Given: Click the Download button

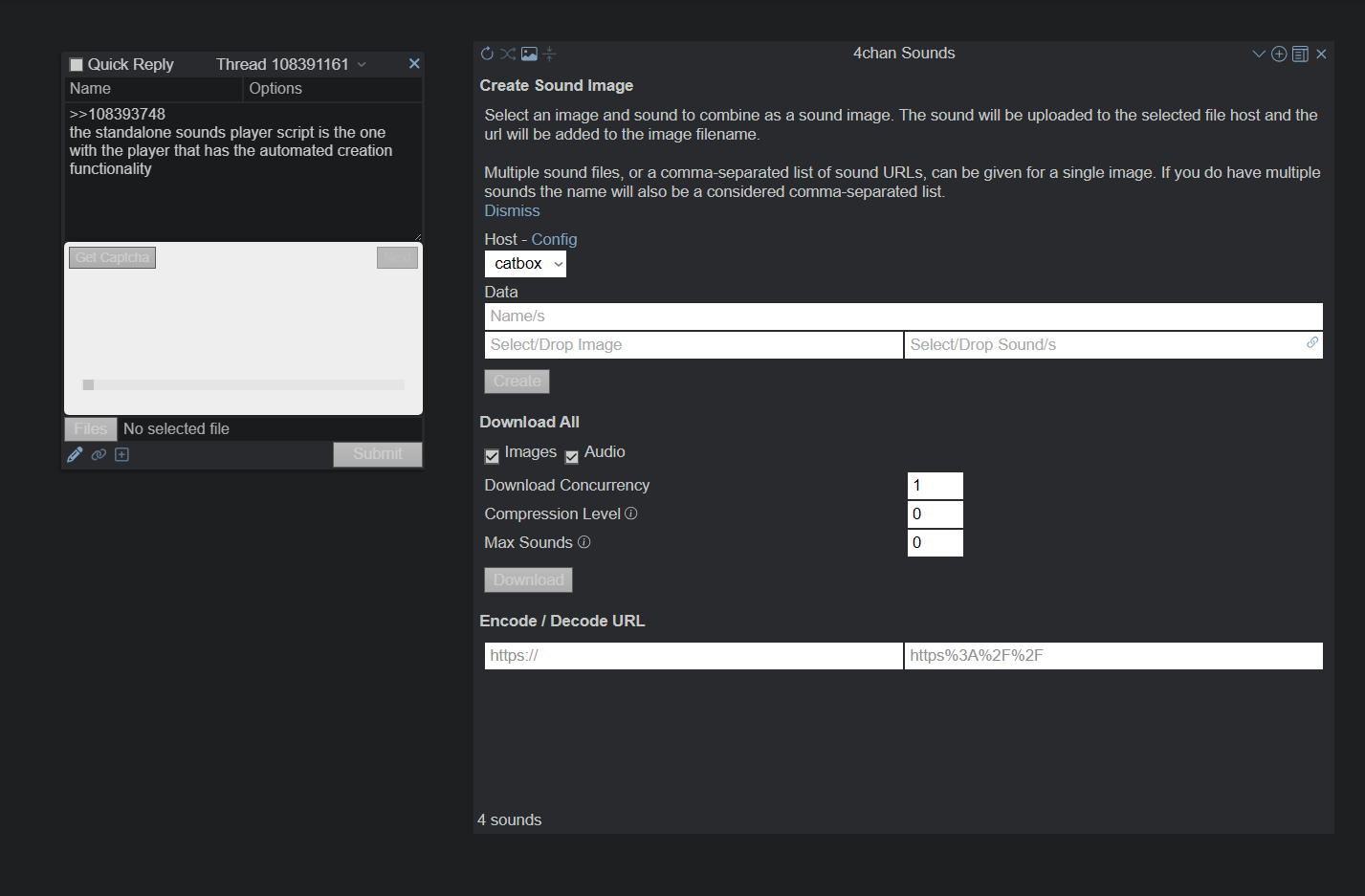Looking at the screenshot, I should [528, 579].
